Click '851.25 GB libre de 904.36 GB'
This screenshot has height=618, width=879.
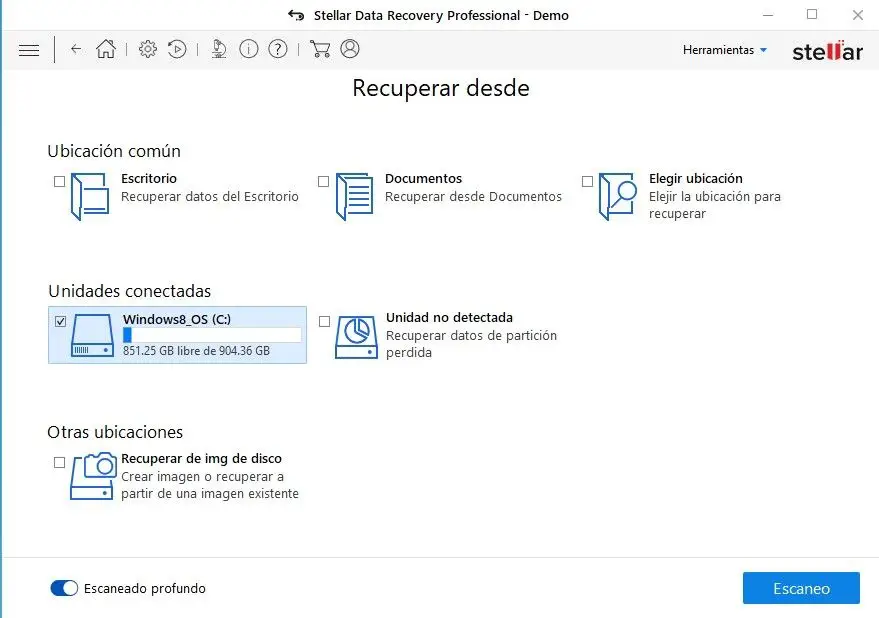196,350
